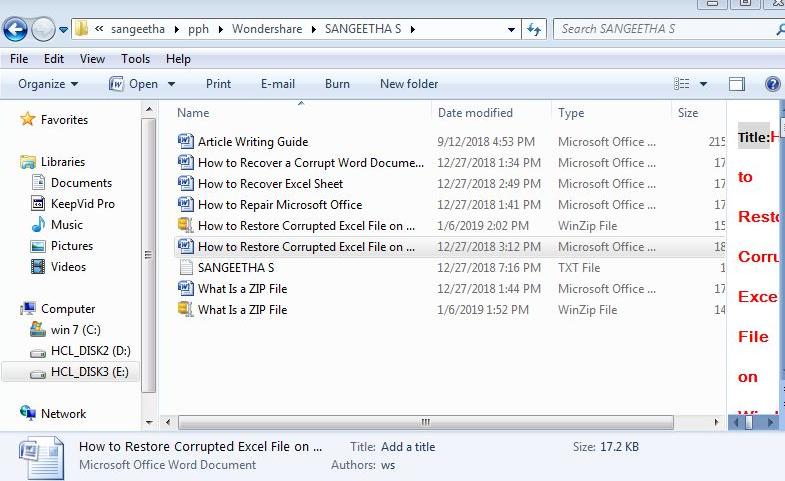Click the Word document thumbnail in details pane

click(x=42, y=457)
